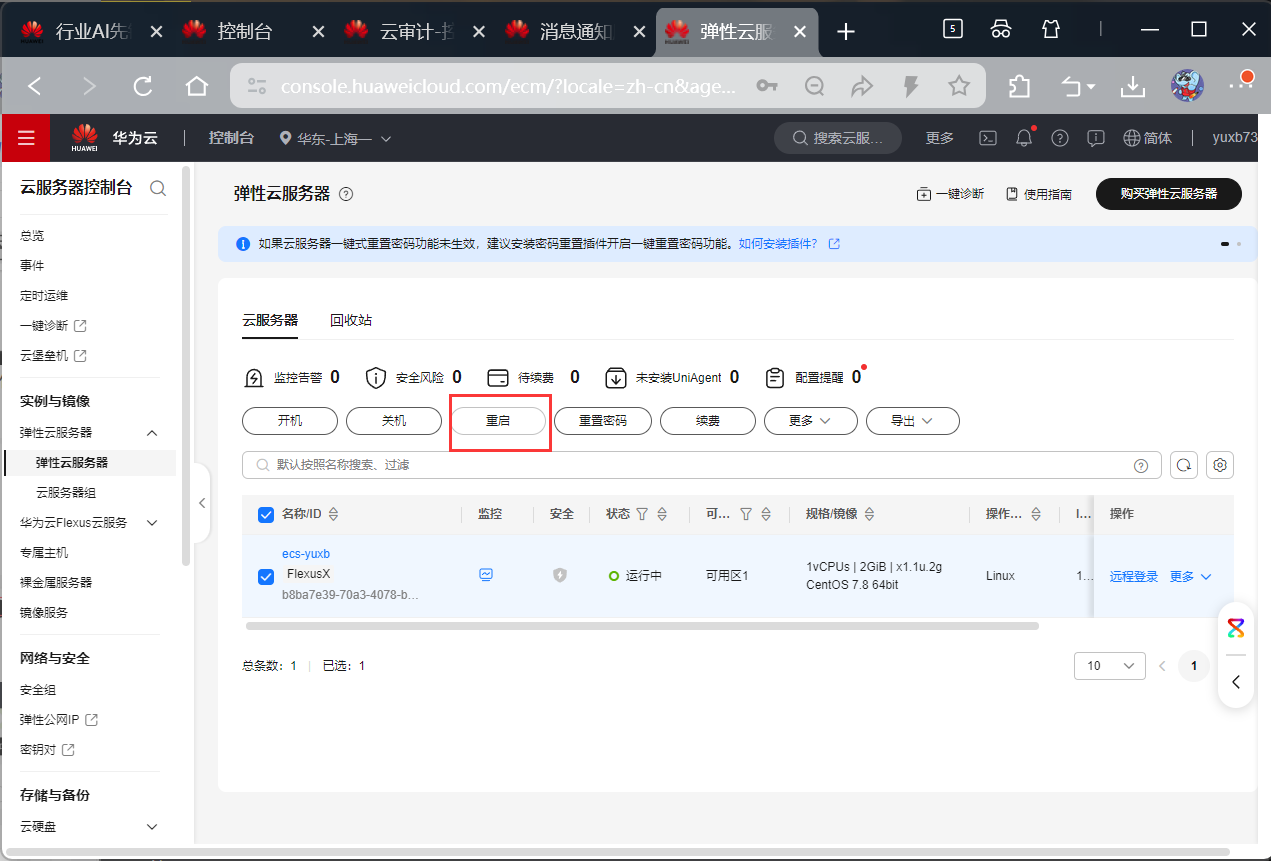1271x861 pixels.
Task: Go to the browser home page
Action: (x=197, y=87)
